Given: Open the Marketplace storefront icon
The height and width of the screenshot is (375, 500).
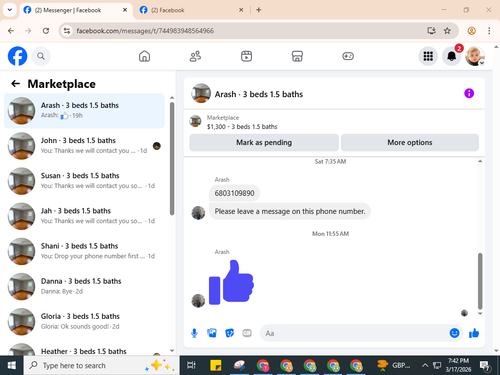Looking at the screenshot, I should 297,56.
